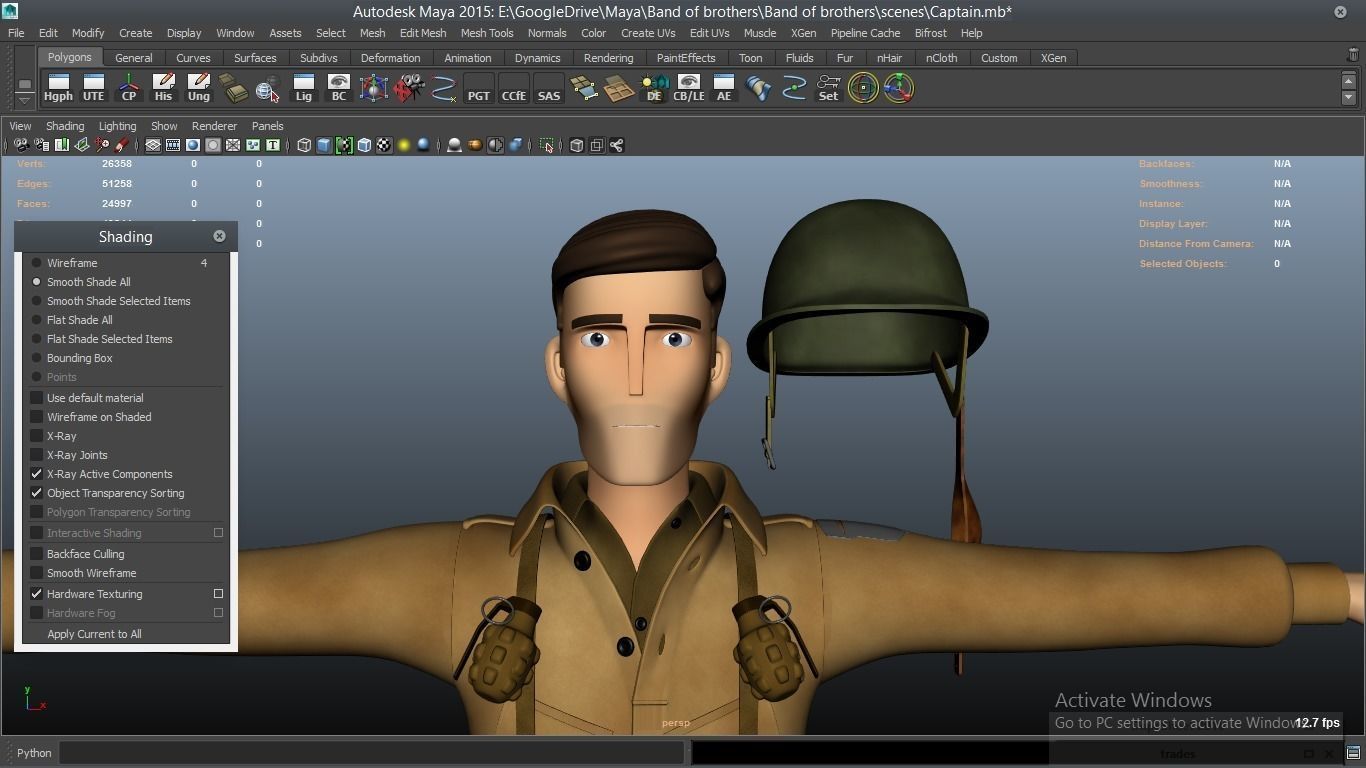Toggle film gate icon in panel toolbar

coord(173,145)
